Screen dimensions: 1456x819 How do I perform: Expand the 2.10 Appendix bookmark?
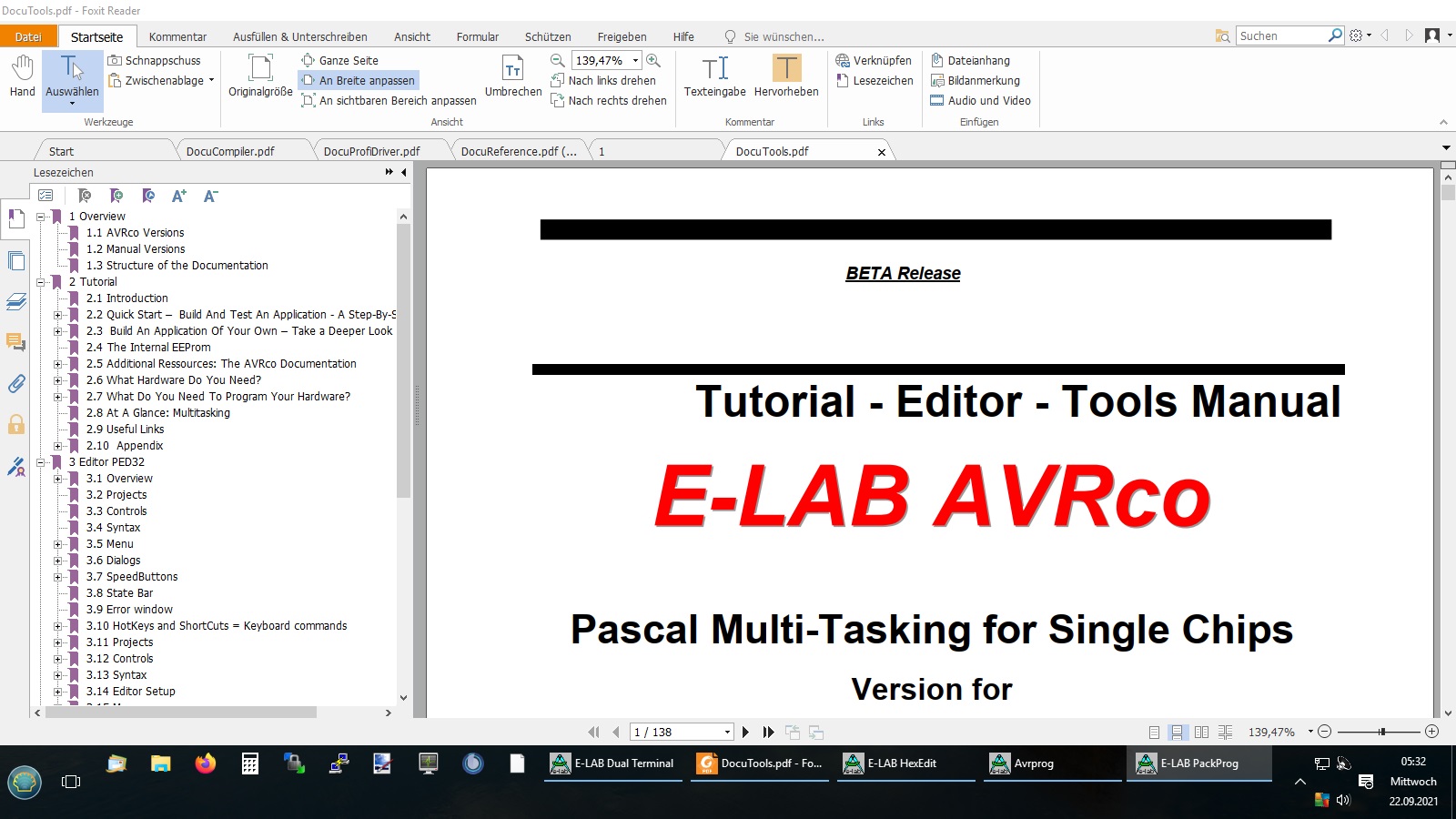click(x=58, y=446)
